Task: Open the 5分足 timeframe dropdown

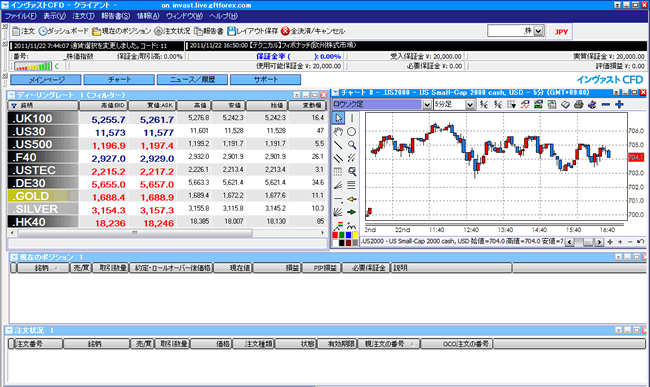Action: tap(470, 105)
